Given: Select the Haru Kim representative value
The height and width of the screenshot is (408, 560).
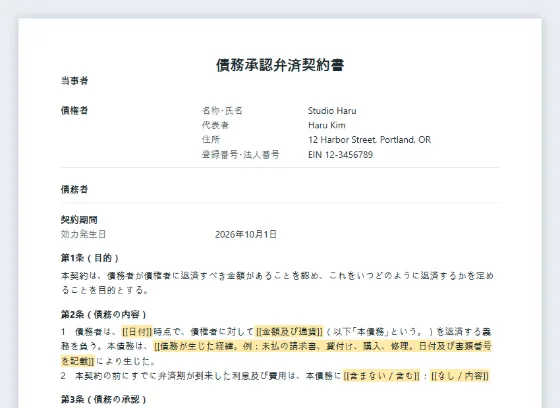Looking at the screenshot, I should coord(327,125).
